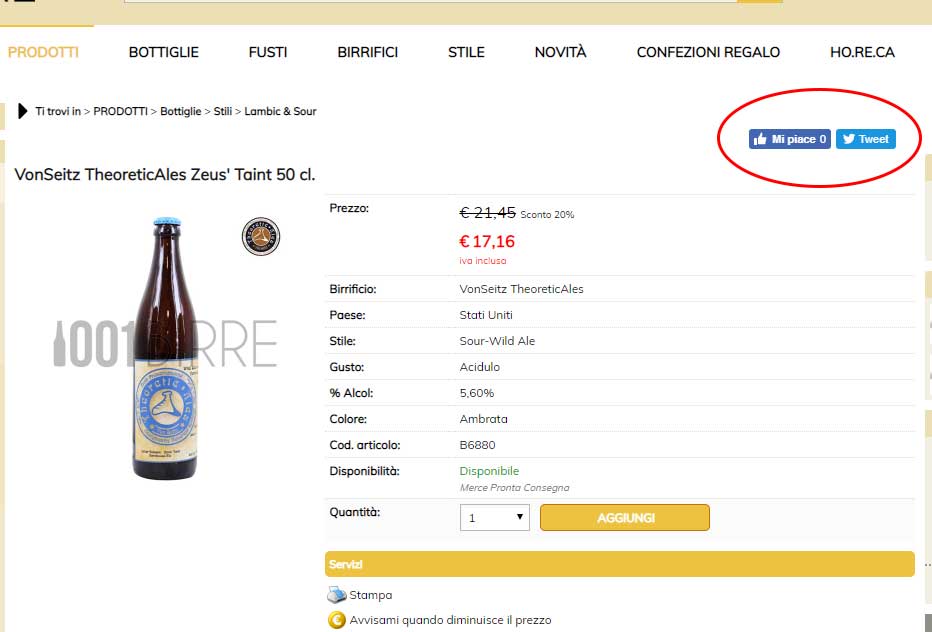Go to the NOVITÀ section

click(x=560, y=52)
